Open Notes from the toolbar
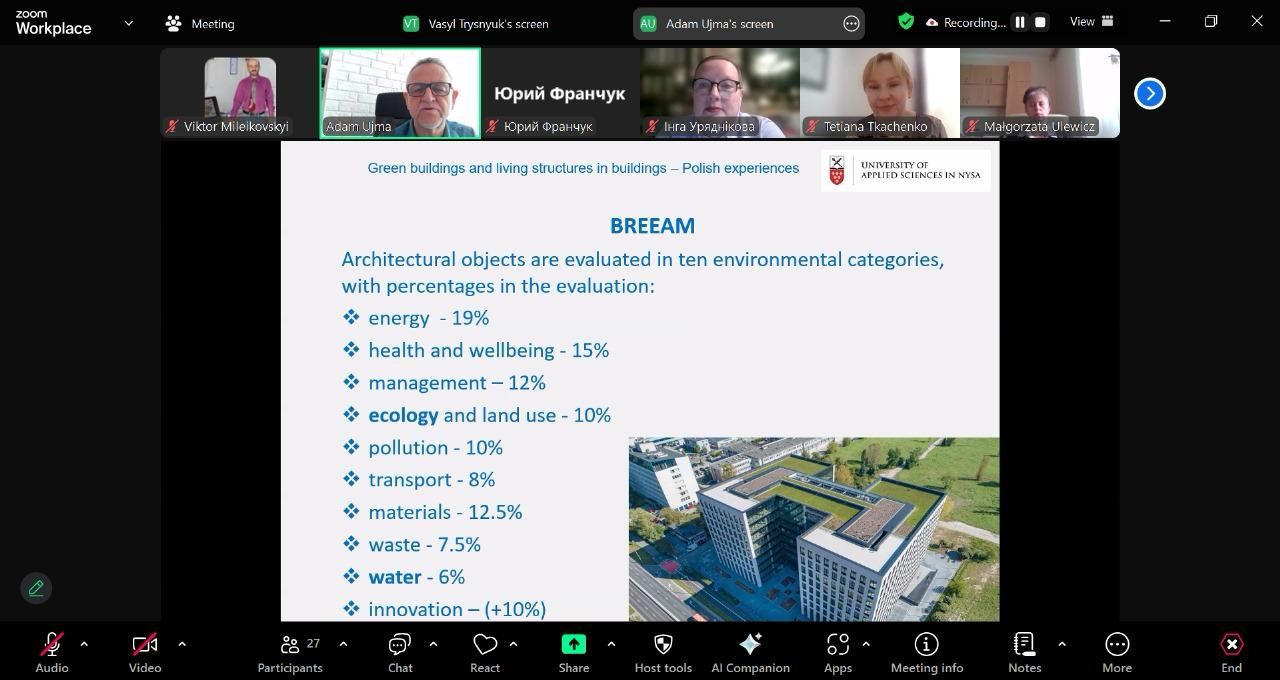Image resolution: width=1280 pixels, height=680 pixels. 1024,652
